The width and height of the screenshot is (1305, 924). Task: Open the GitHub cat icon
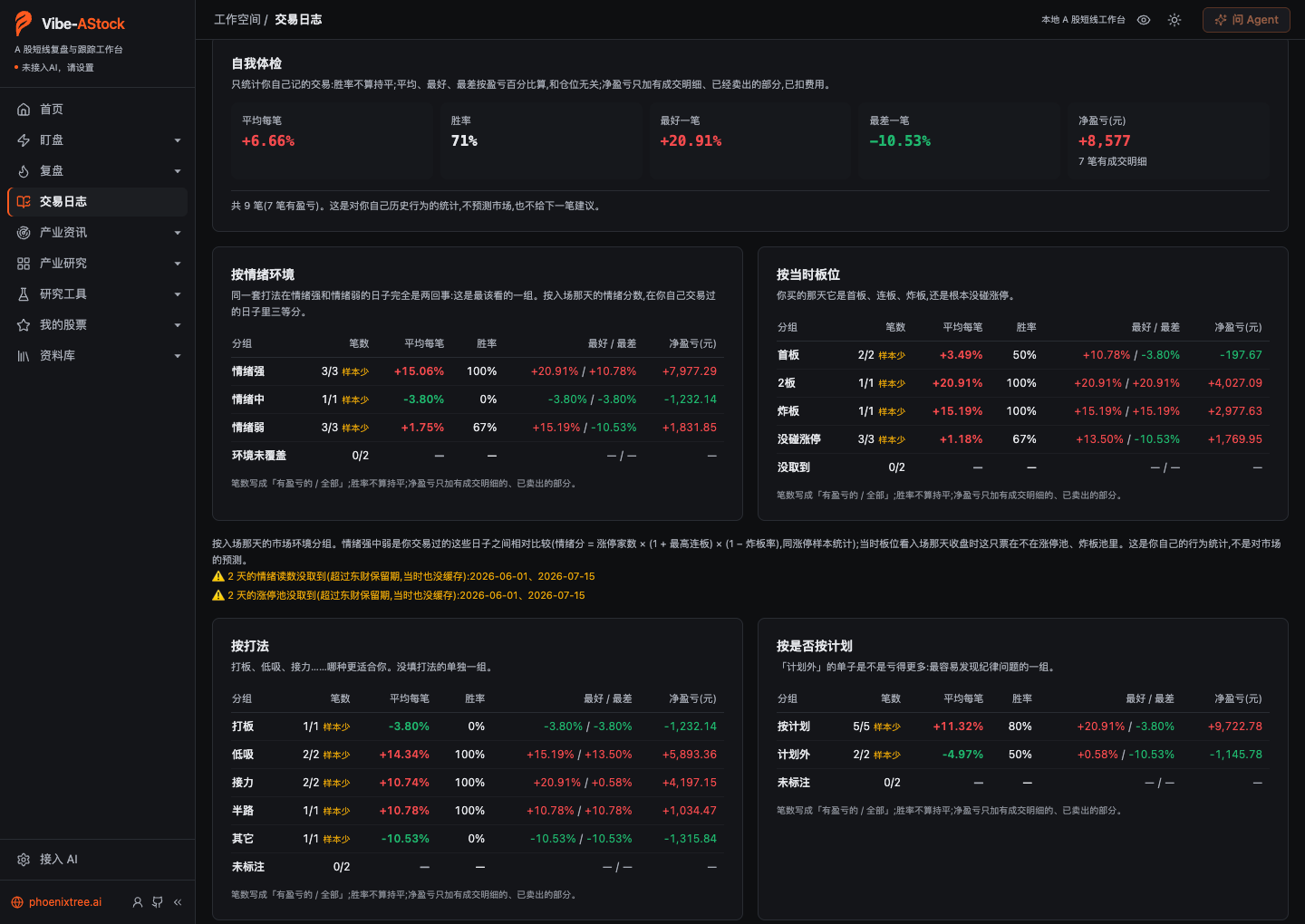coord(158,902)
